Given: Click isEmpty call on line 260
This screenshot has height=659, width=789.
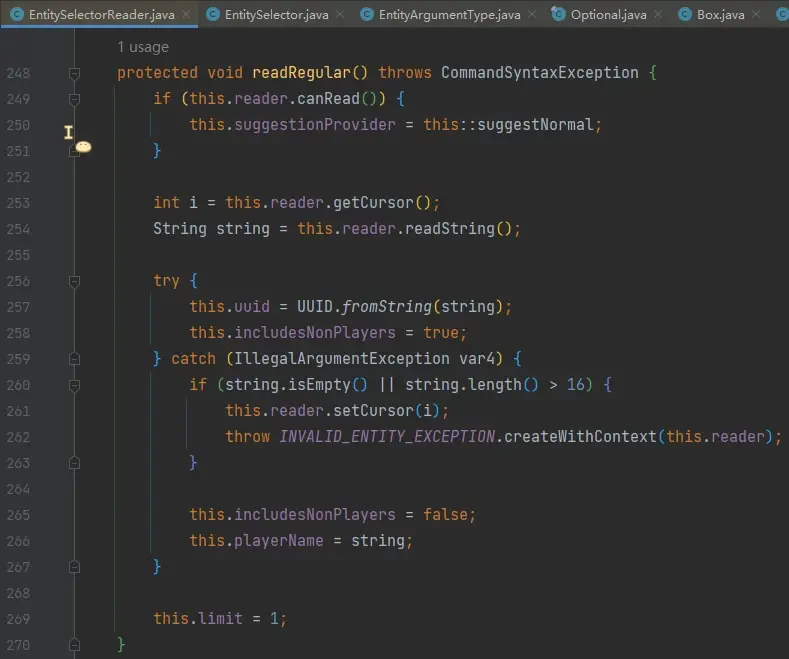Looking at the screenshot, I should click(x=319, y=385).
